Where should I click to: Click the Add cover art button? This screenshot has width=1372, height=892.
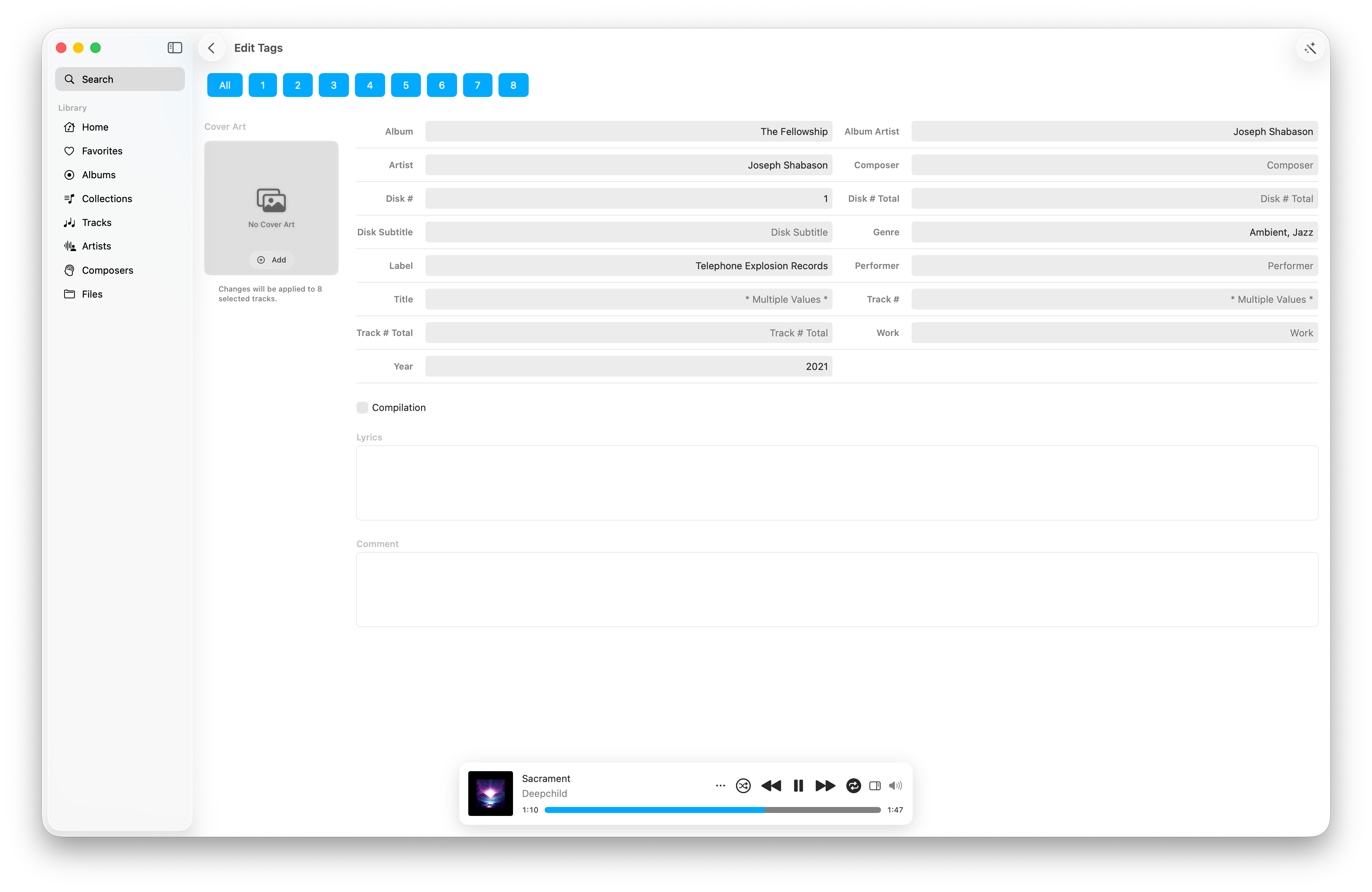(271, 260)
